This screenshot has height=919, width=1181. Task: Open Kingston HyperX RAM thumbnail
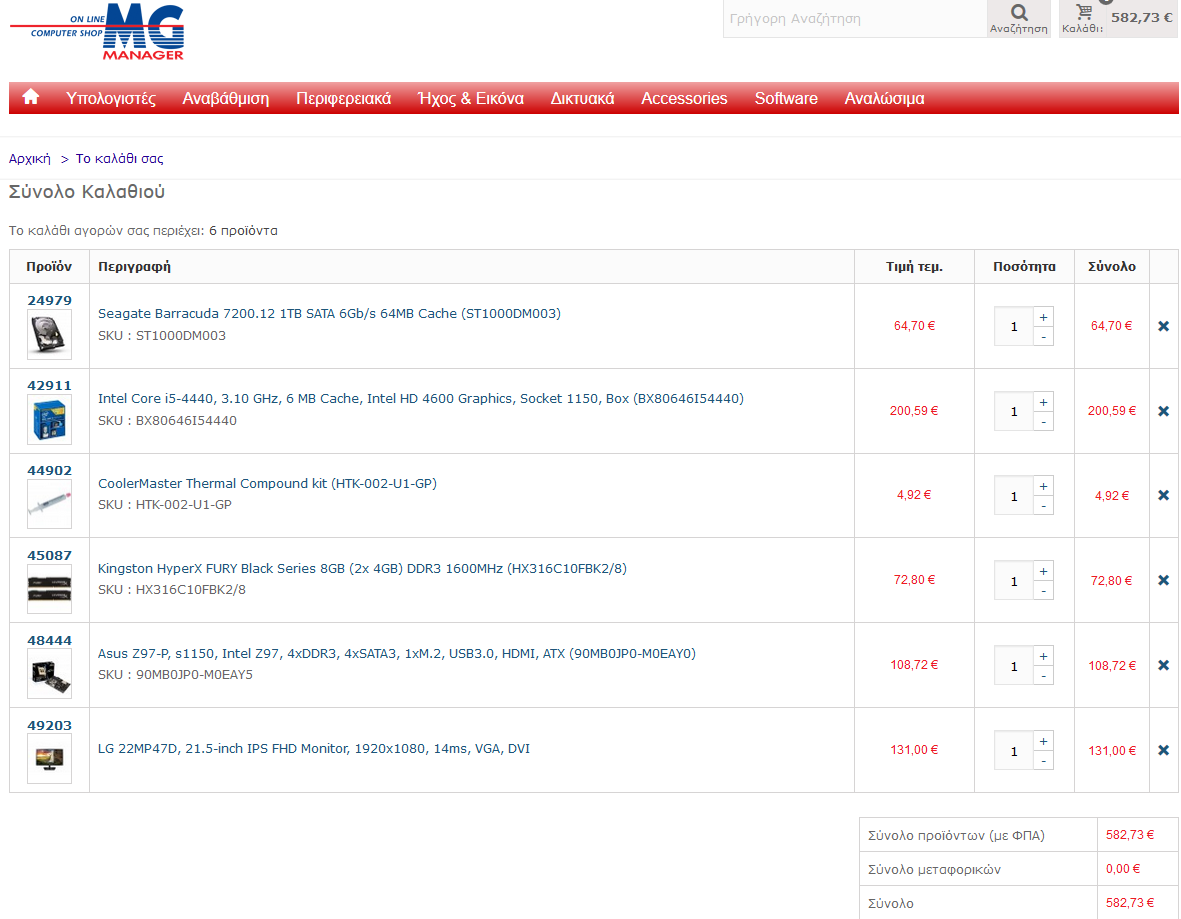pos(50,589)
